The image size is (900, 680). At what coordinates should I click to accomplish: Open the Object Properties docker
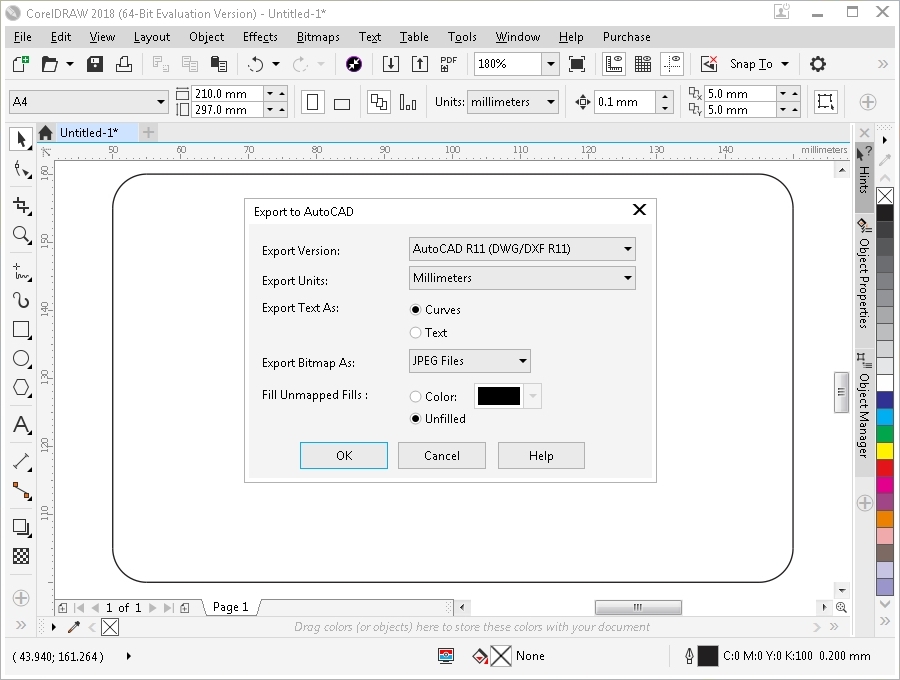pos(864,274)
